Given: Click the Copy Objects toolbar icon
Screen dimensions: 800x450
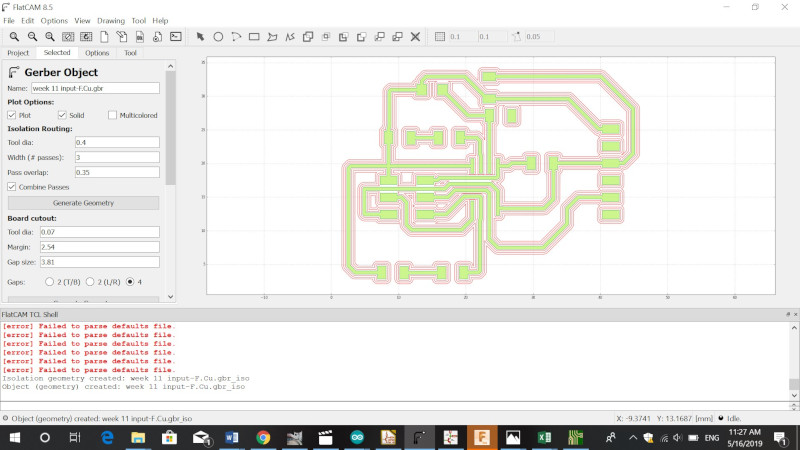Looking at the screenshot, I should tap(397, 37).
